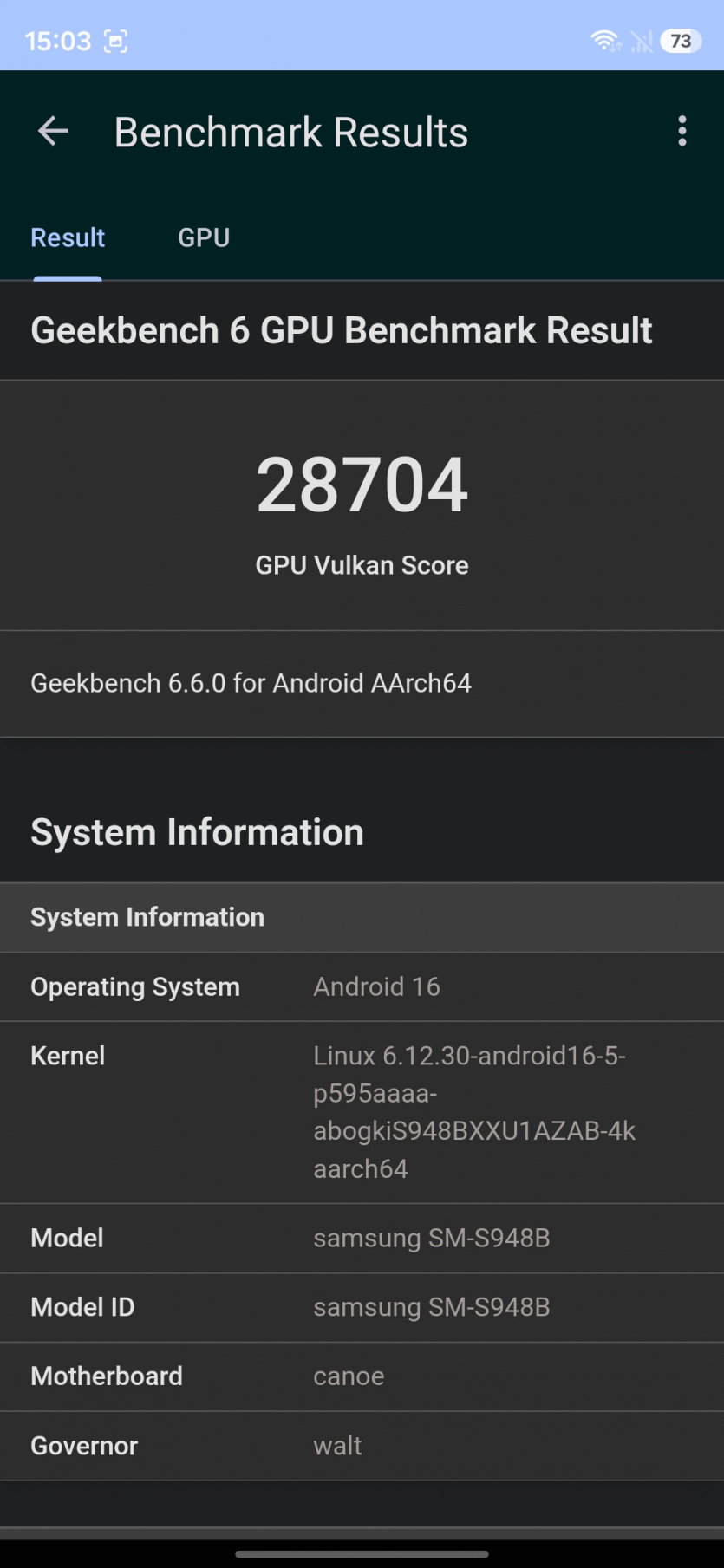The width and height of the screenshot is (724, 1568).
Task: Tap the no-signal cellular icon
Action: (x=642, y=41)
